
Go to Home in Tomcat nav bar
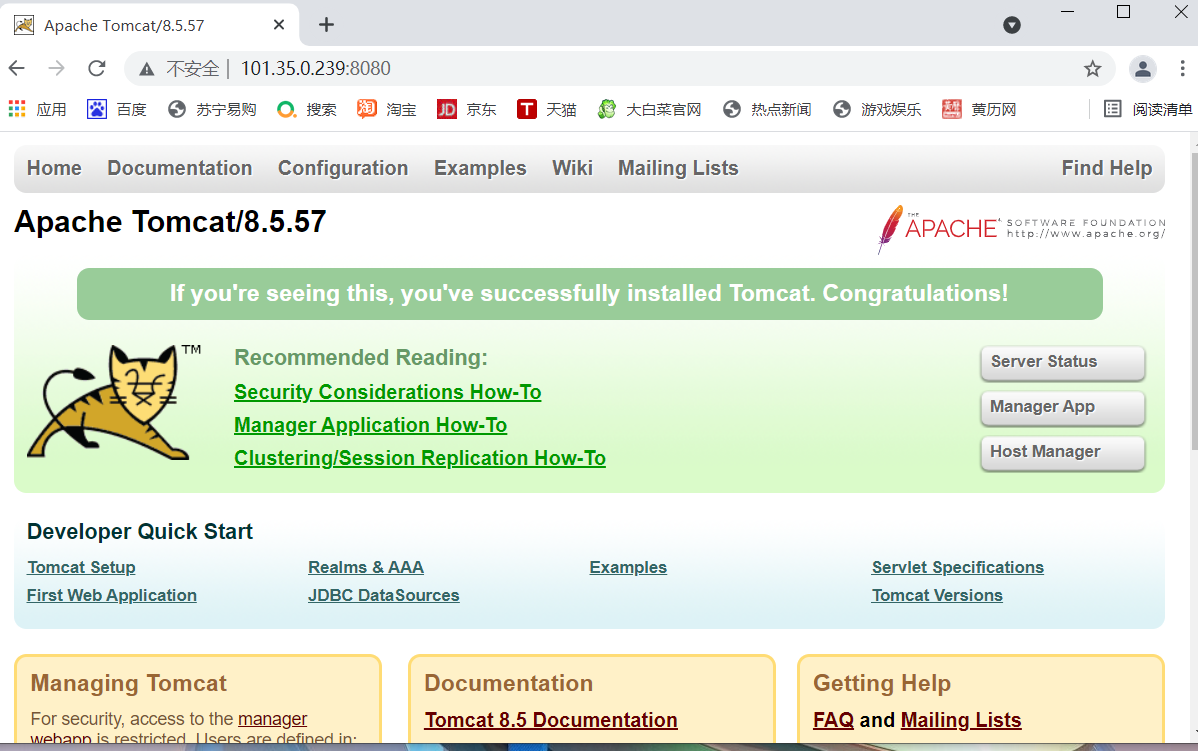click(54, 168)
